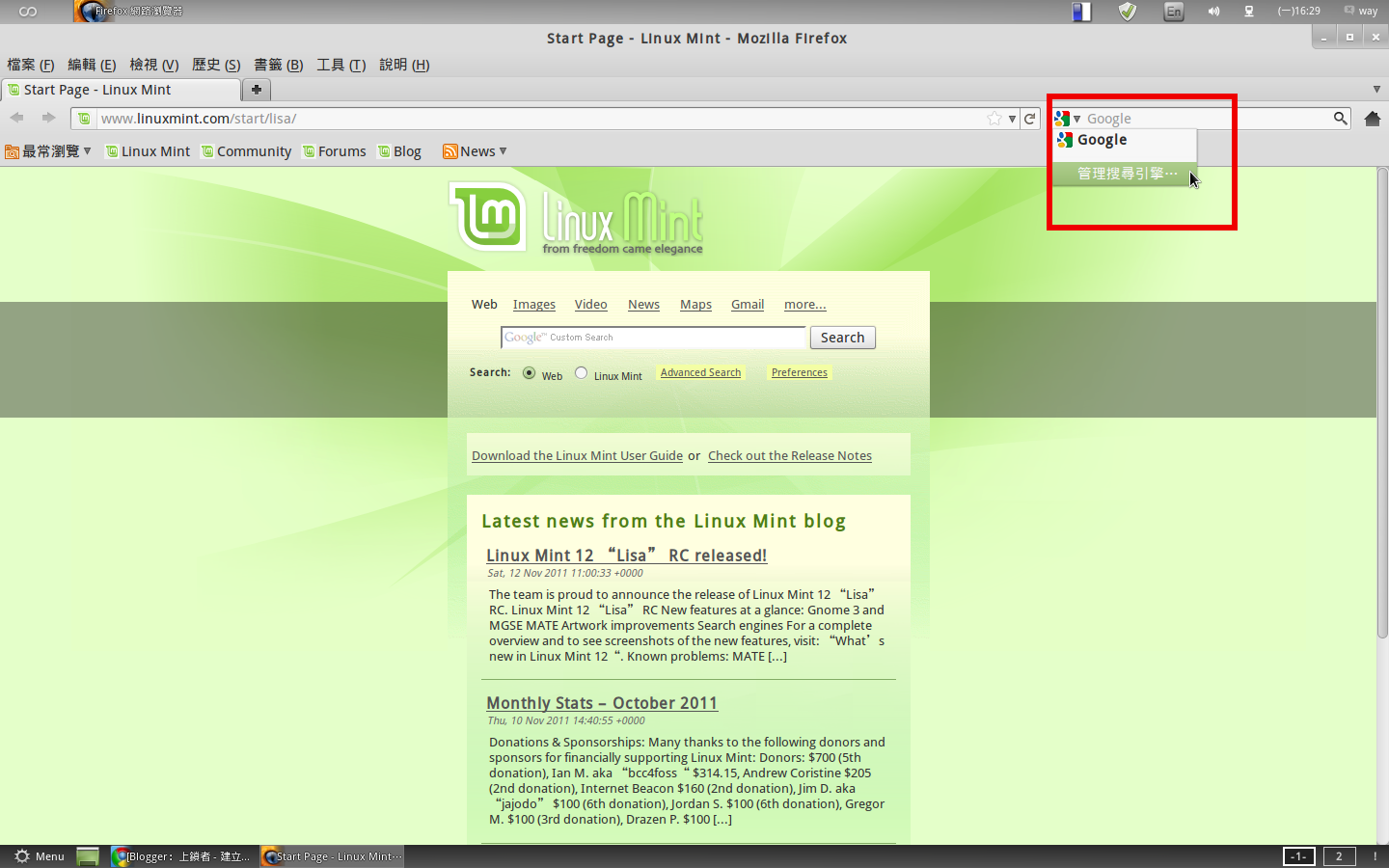The image size is (1389, 868).
Task: Click the more... link
Action: [x=805, y=304]
